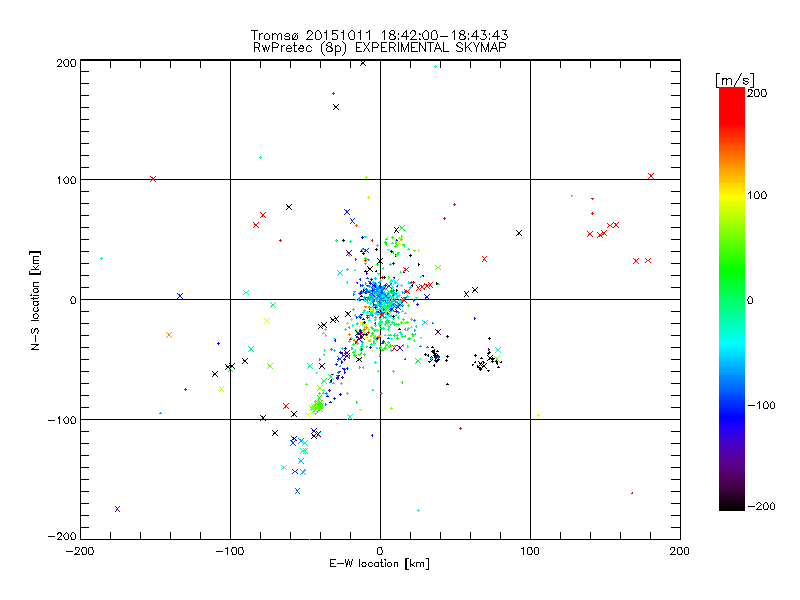Click the "200" tick label on the N-S axis
The width and height of the screenshot is (800, 600).
66,63
